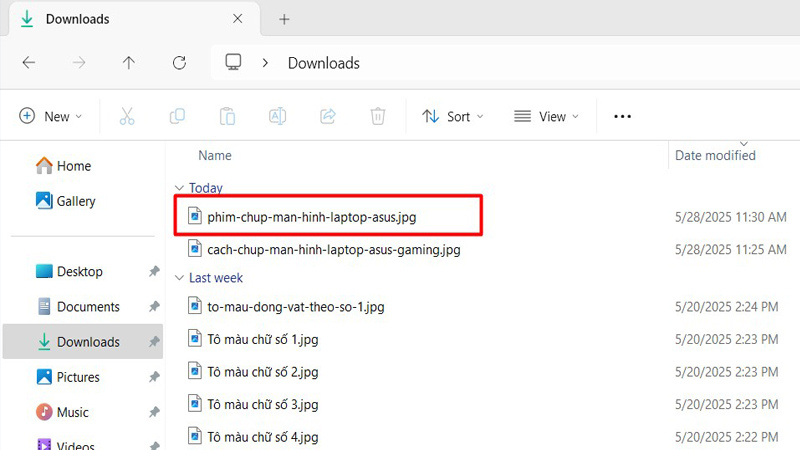Open the Sort dropdown menu
The height and width of the screenshot is (450, 800).
pyautogui.click(x=453, y=116)
